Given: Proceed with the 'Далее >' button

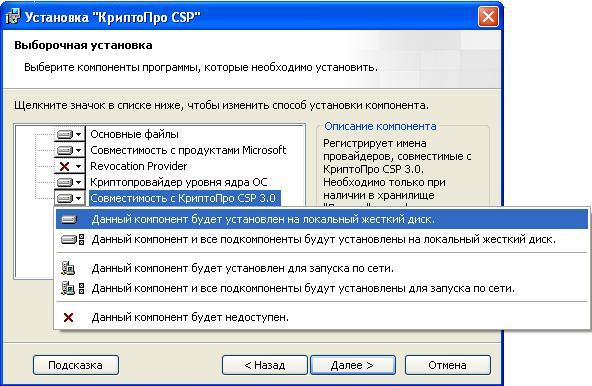Looking at the screenshot, I should (353, 365).
